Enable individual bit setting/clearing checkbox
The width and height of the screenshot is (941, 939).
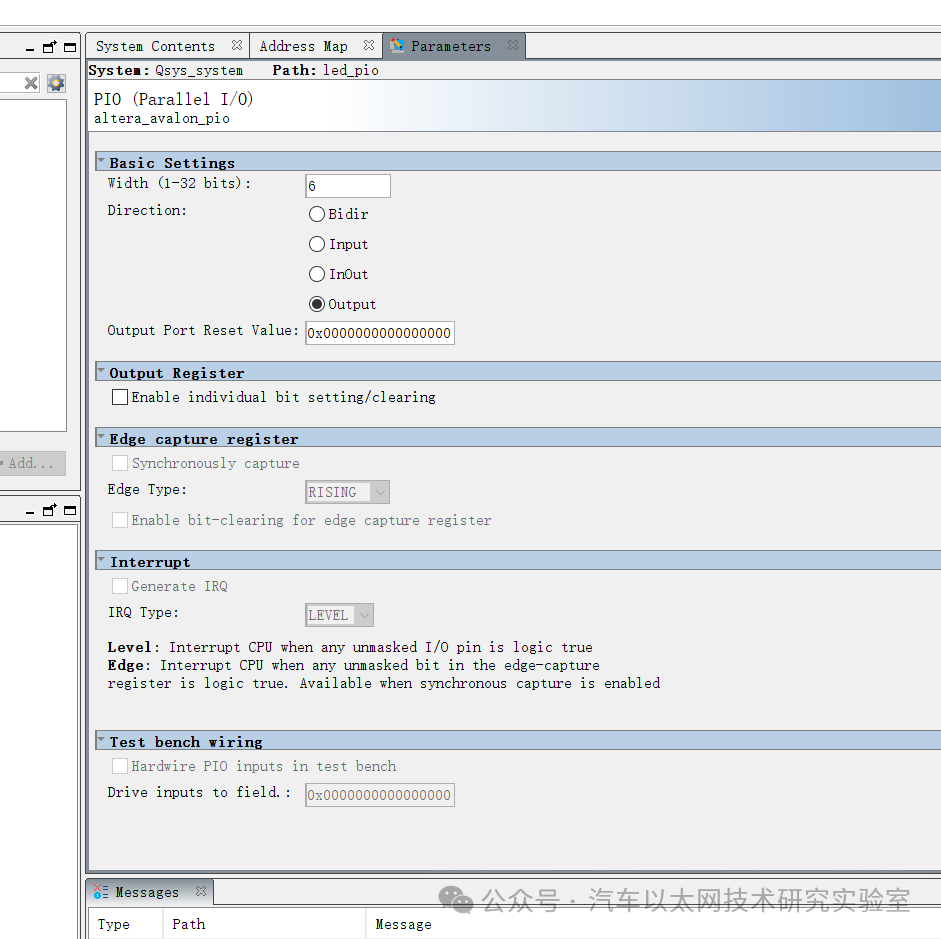tap(120, 397)
